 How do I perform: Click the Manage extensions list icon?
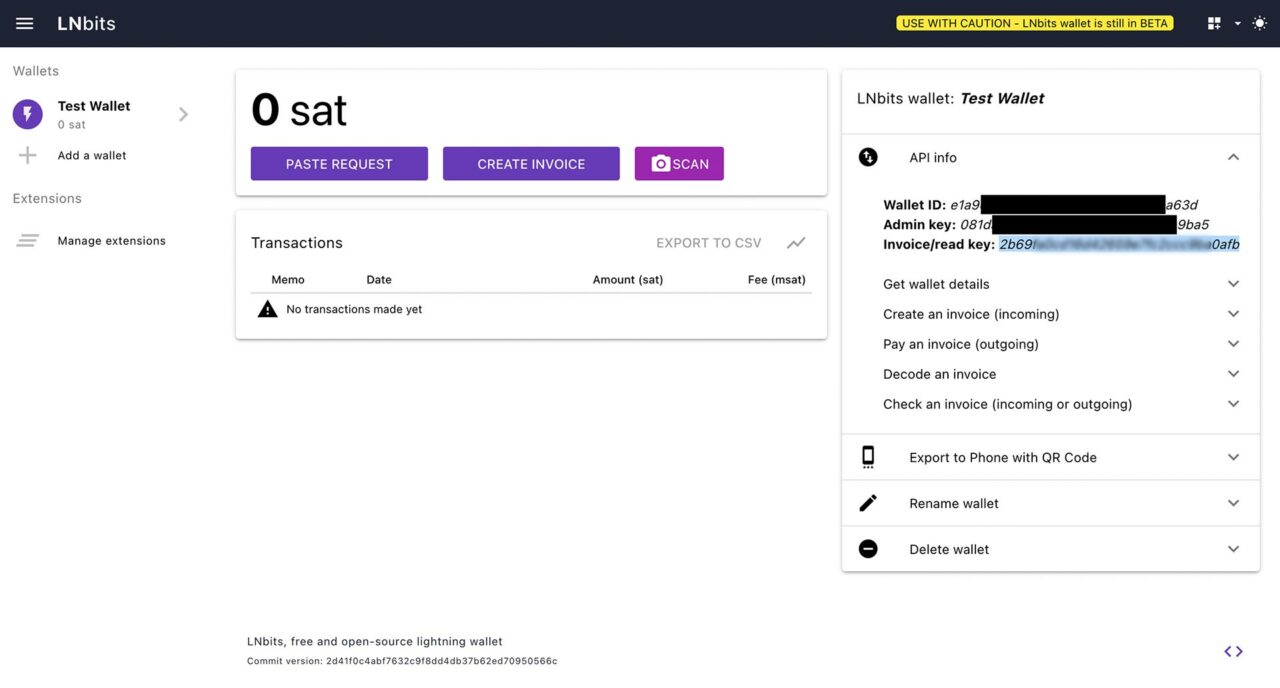pyautogui.click(x=28, y=240)
